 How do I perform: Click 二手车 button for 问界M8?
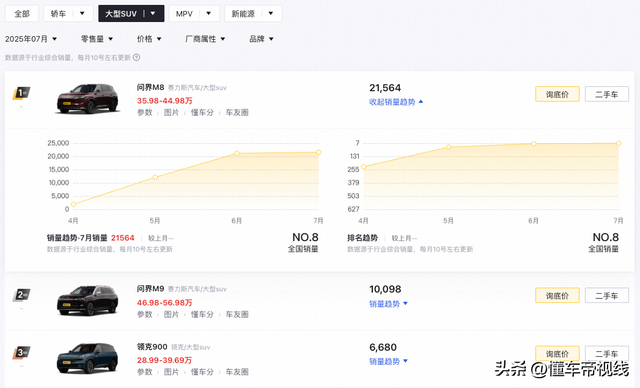pos(607,94)
